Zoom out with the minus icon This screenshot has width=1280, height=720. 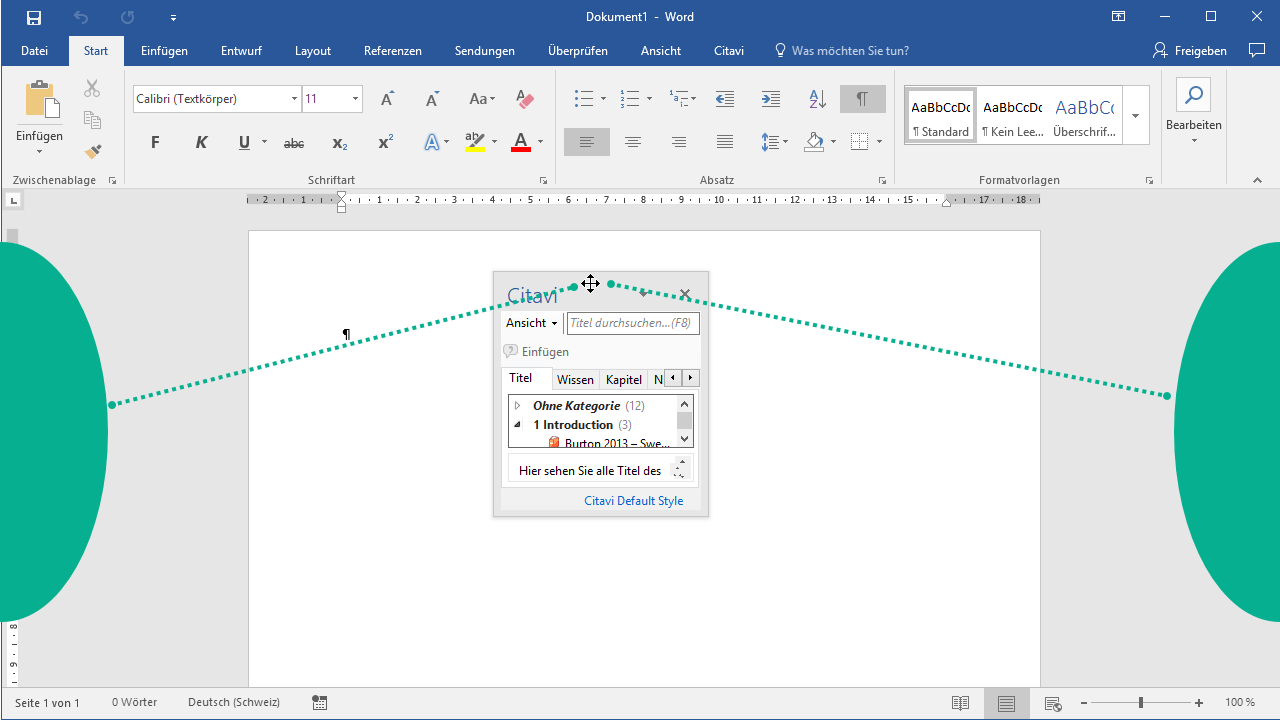click(x=1083, y=703)
